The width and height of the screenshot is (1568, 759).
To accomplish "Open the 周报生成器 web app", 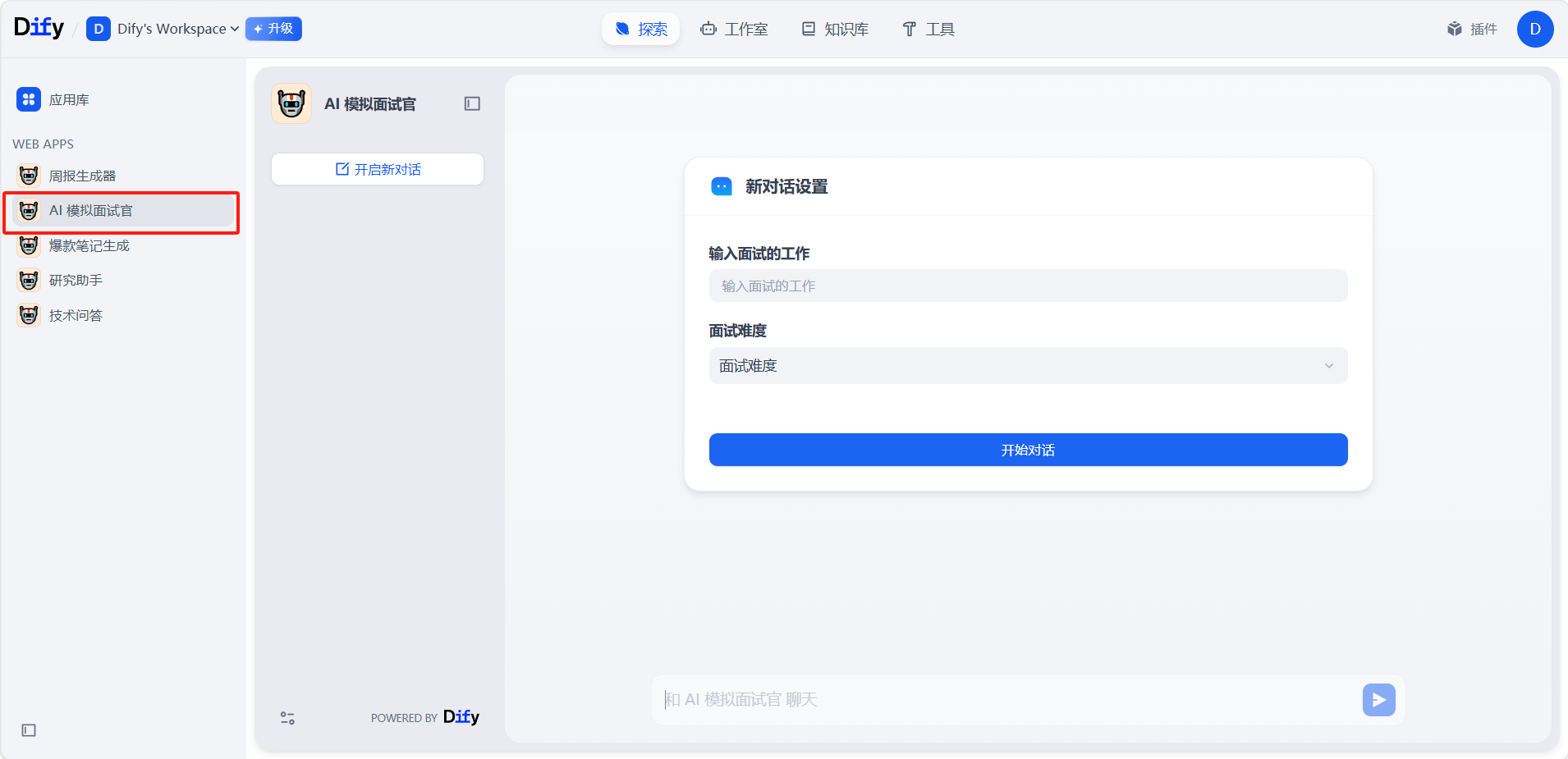I will [82, 176].
